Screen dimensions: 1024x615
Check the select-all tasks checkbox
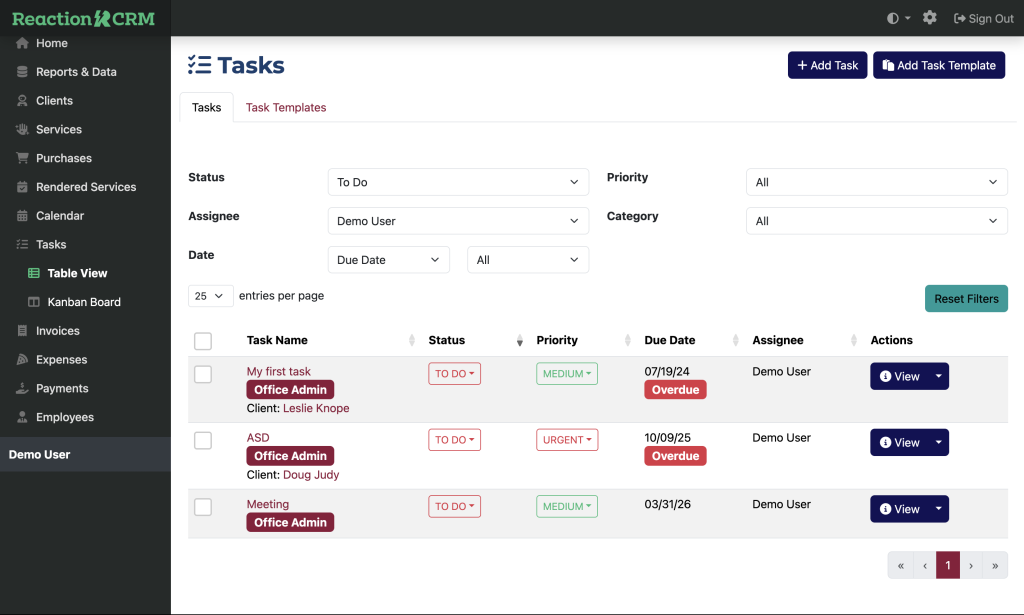coord(203,341)
